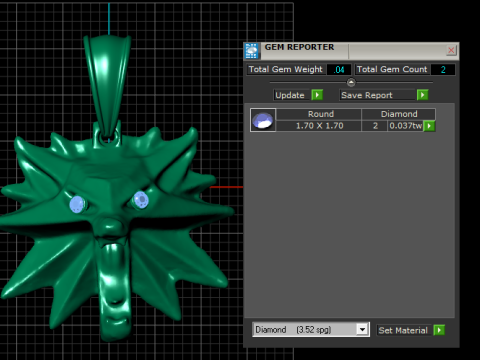
Task: Click the GEM REPORTER title text
Action: tap(299, 47)
